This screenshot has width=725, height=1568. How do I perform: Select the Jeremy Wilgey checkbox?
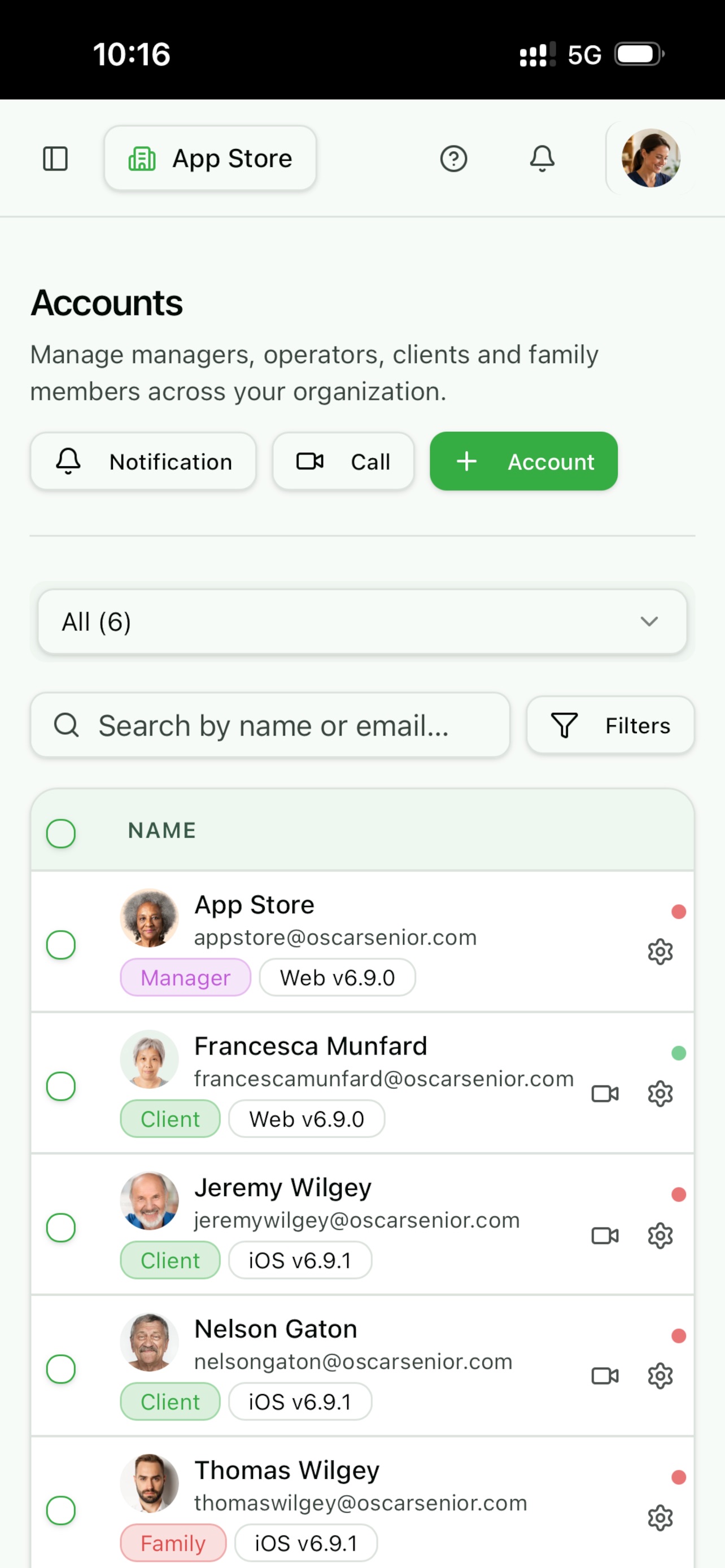(61, 1228)
